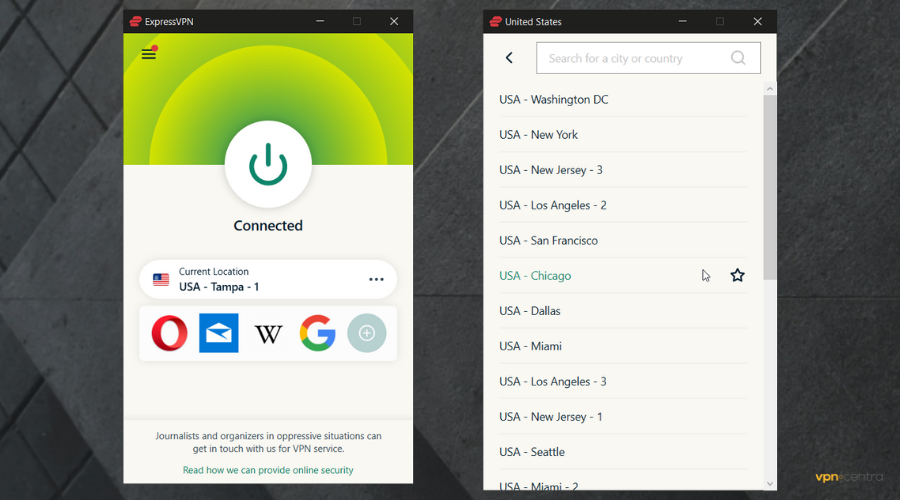Viewport: 900px width, 500px height.
Task: Follow the online security information link
Action: 268,470
